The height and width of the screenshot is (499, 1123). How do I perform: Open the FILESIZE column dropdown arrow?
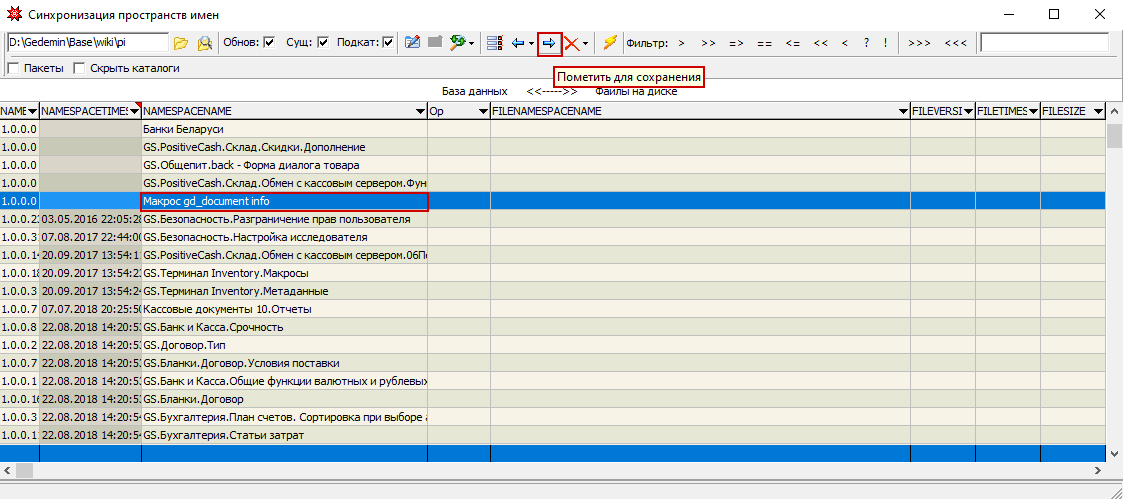1098,111
